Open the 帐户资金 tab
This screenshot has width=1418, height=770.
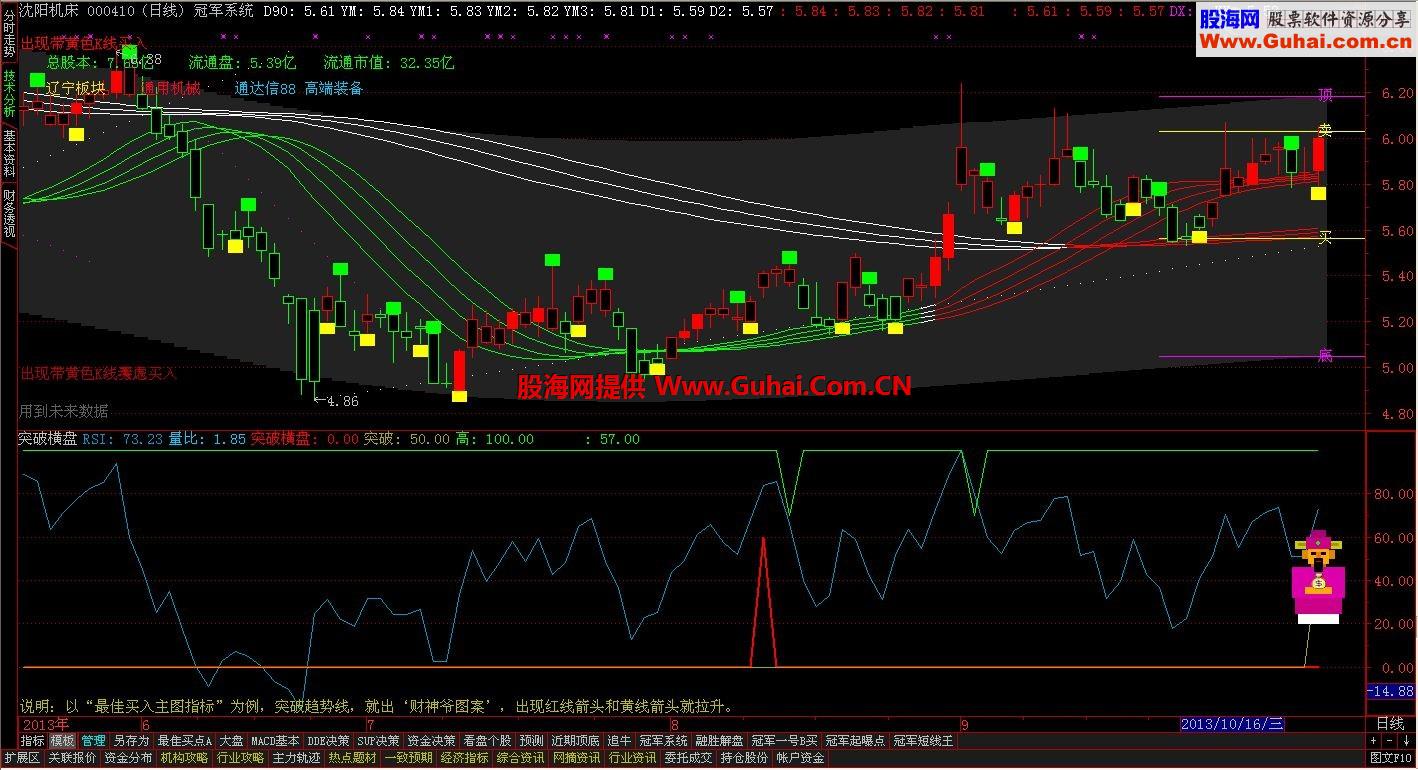coord(800,758)
